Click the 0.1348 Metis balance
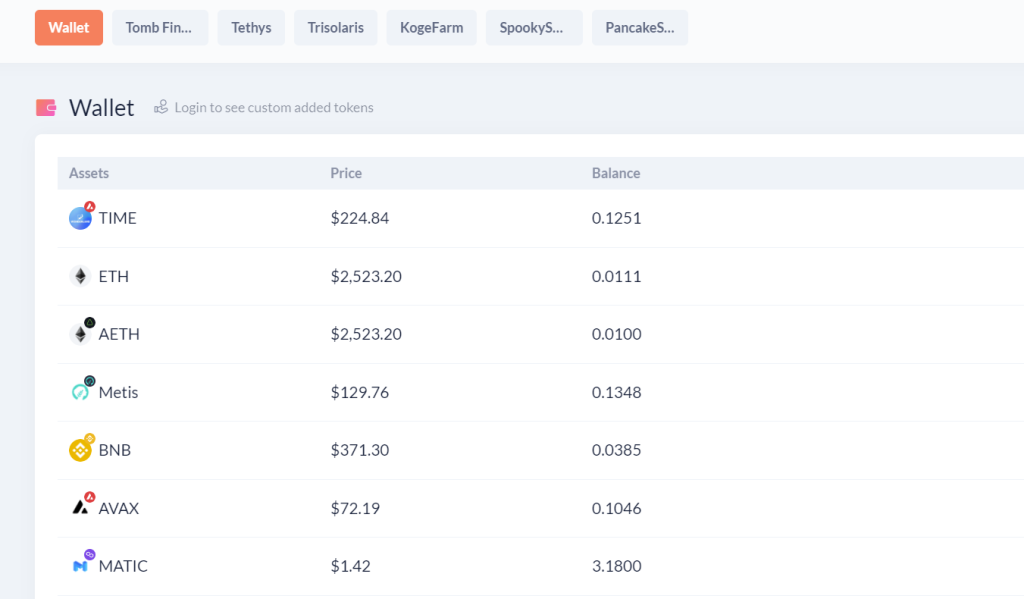1024x599 pixels. coord(616,392)
